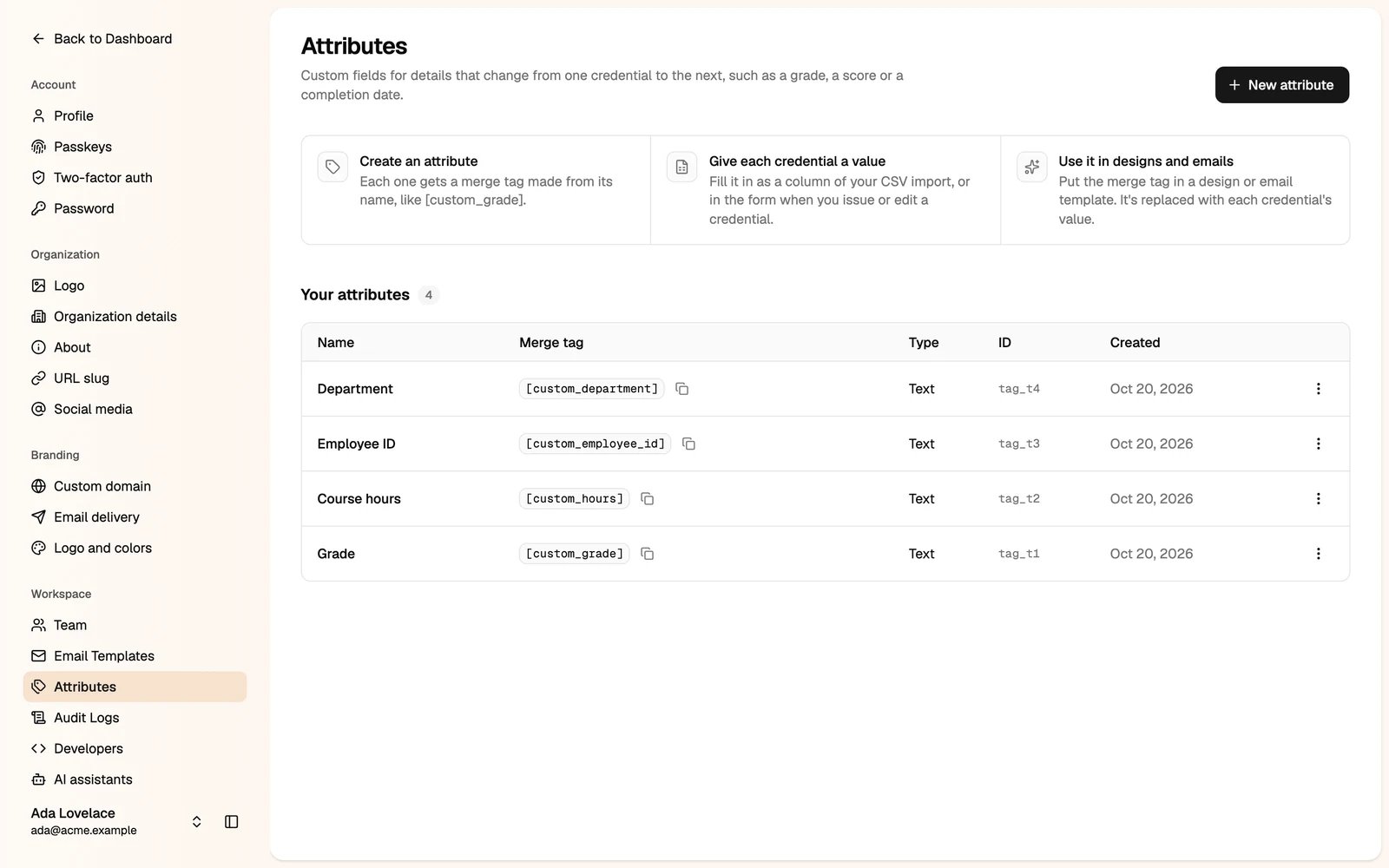Click the Created column header
The image size is (1389, 868).
tap(1135, 343)
